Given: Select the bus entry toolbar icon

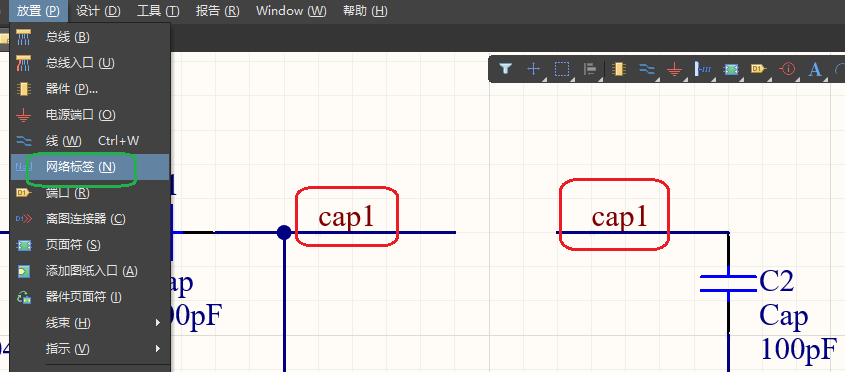Looking at the screenshot, I should 703,69.
